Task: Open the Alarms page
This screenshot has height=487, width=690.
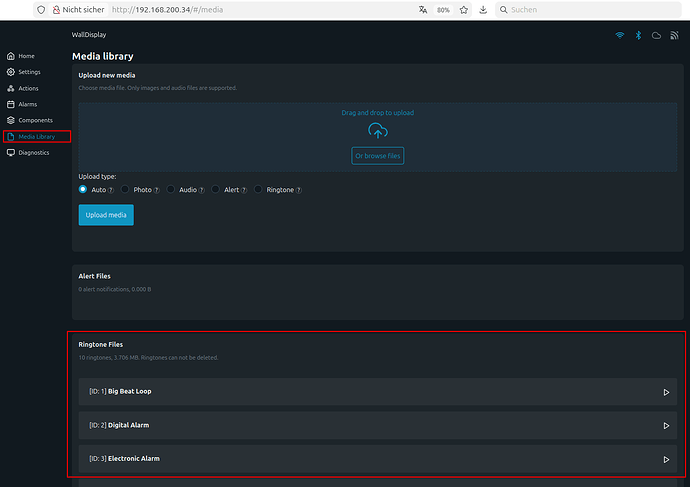Action: pyautogui.click(x=22, y=104)
